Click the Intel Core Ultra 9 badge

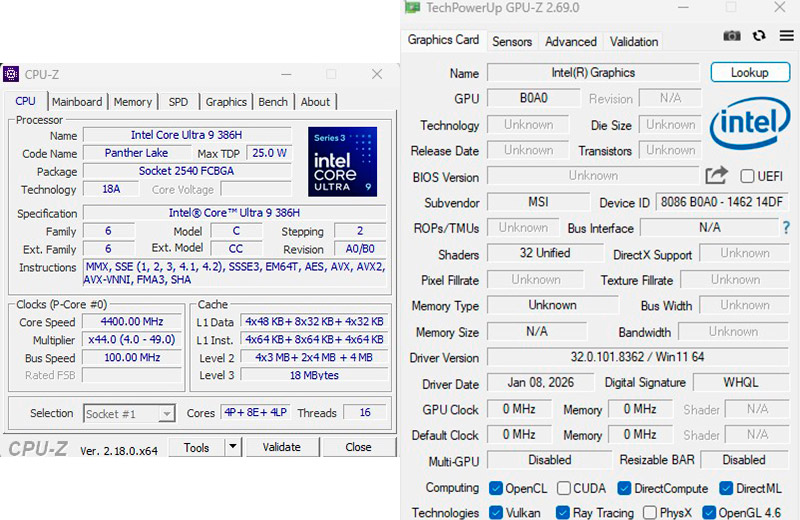pyautogui.click(x=342, y=161)
